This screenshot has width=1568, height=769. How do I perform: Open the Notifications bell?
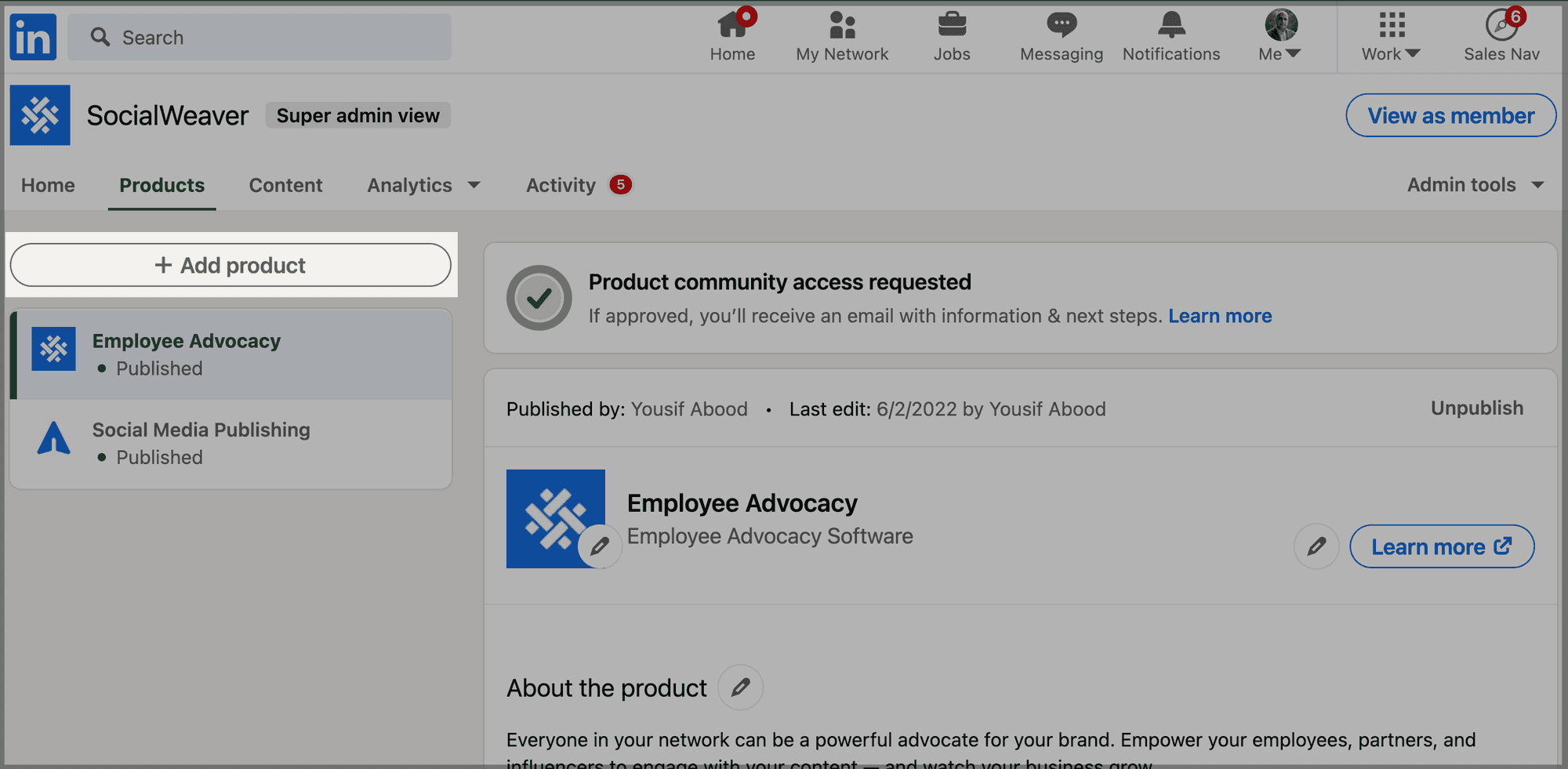(1171, 26)
